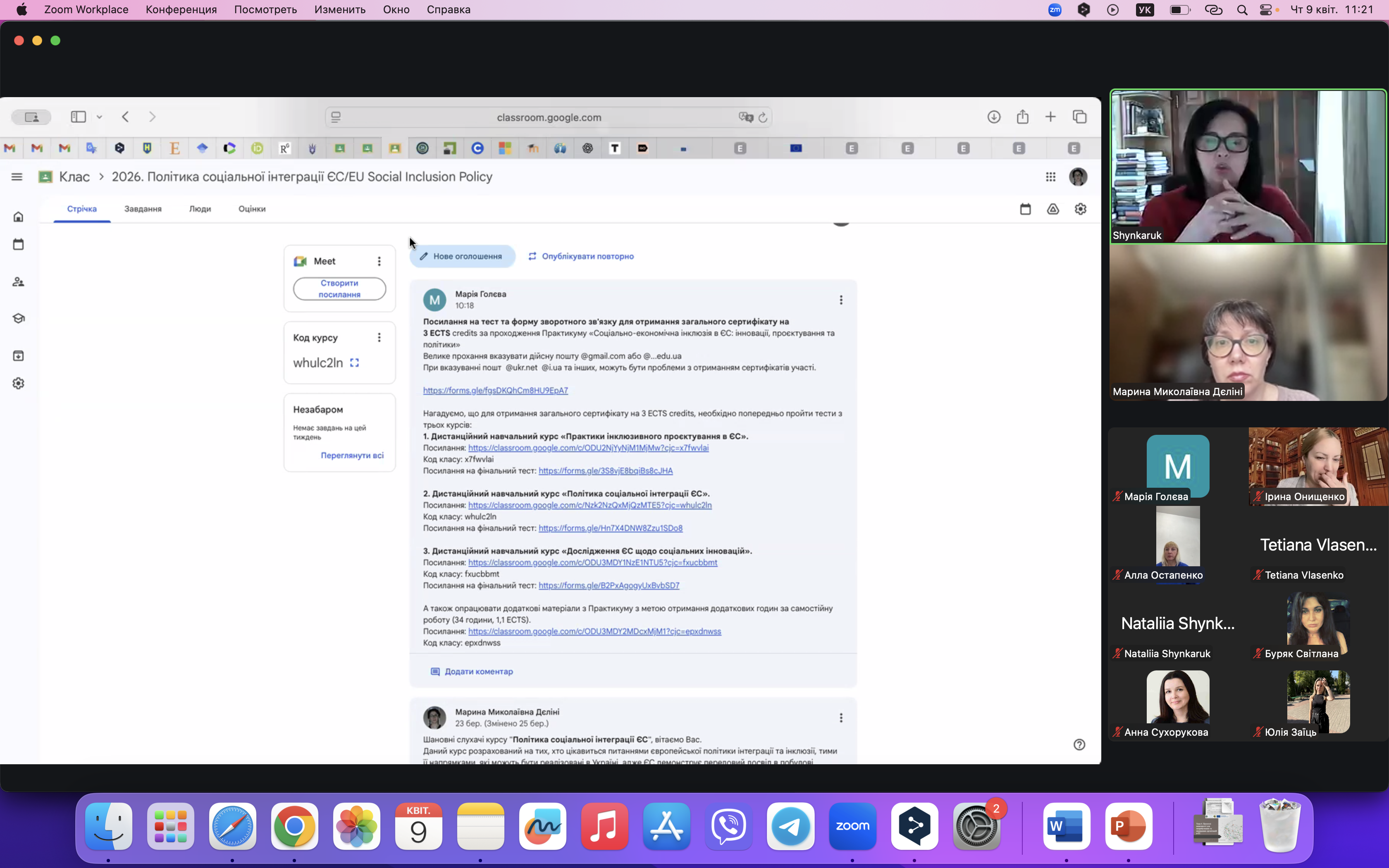Expand options menu on Марія Голєва post

click(841, 300)
